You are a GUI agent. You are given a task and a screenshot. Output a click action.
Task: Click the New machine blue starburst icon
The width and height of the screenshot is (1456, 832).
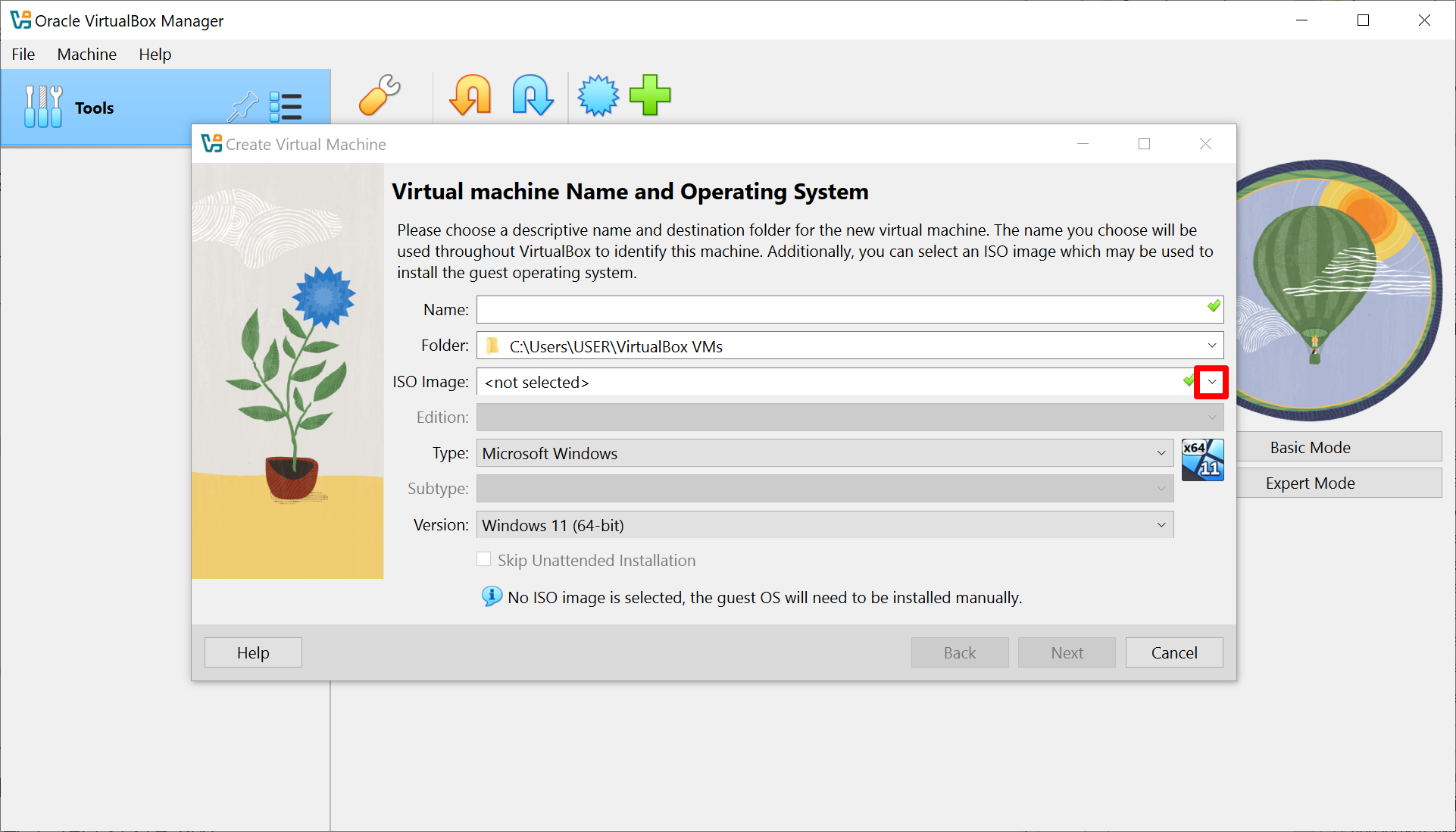(x=598, y=95)
